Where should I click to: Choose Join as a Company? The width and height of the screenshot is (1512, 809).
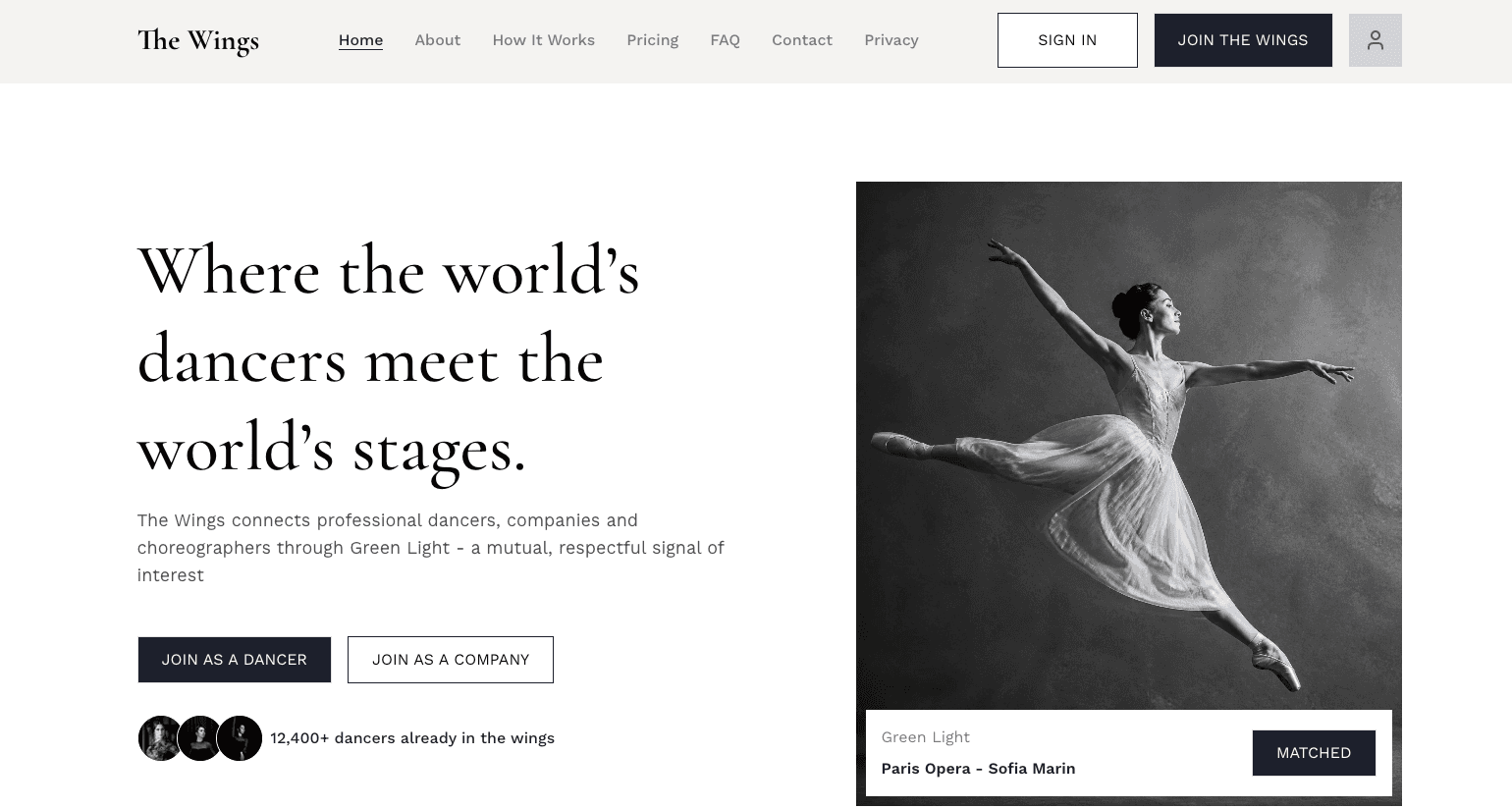coord(451,660)
